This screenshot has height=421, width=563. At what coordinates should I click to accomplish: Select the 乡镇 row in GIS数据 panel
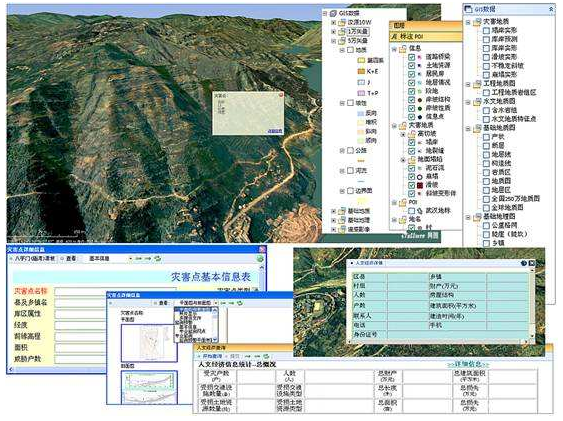(x=494, y=243)
